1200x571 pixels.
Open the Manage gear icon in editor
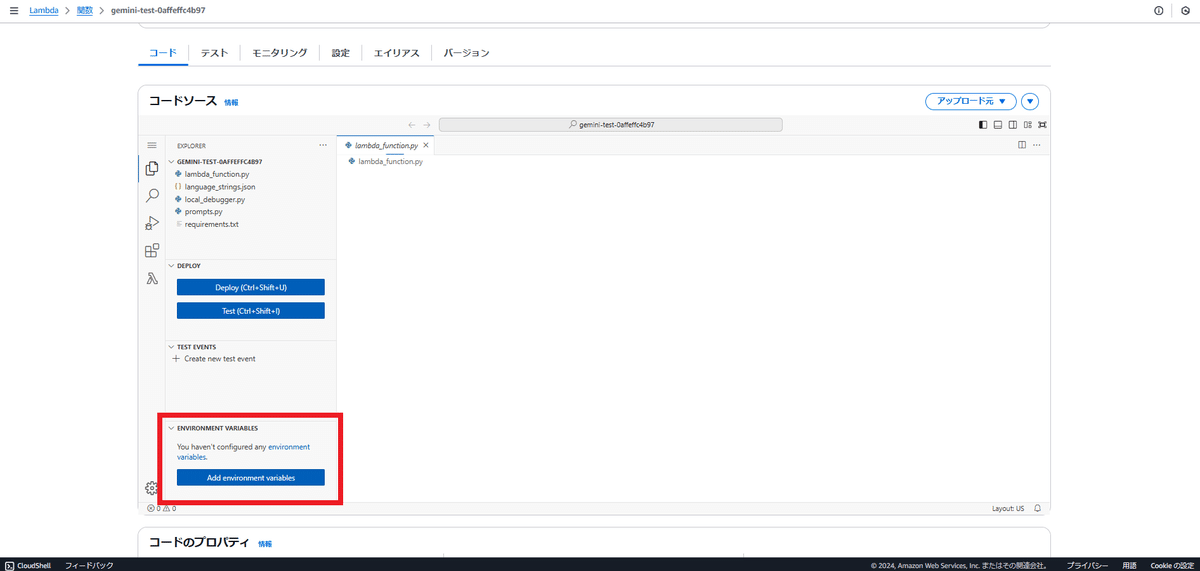pyautogui.click(x=152, y=488)
